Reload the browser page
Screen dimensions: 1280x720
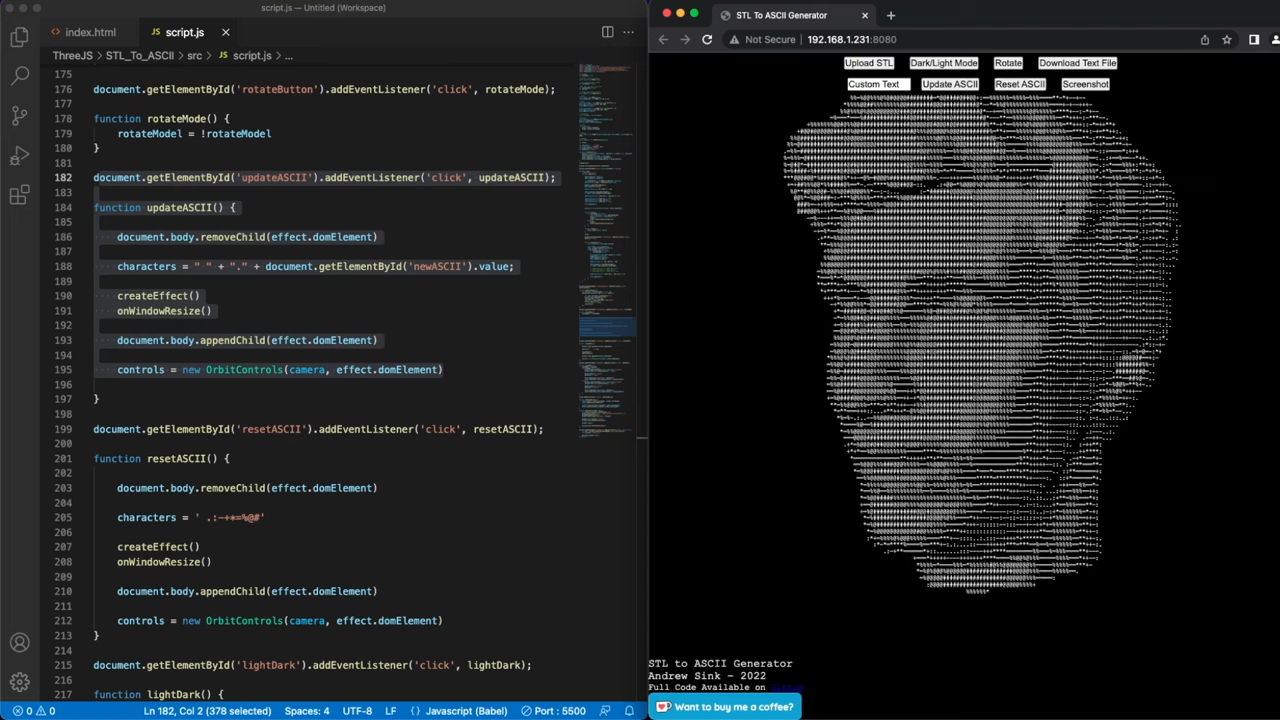point(707,40)
